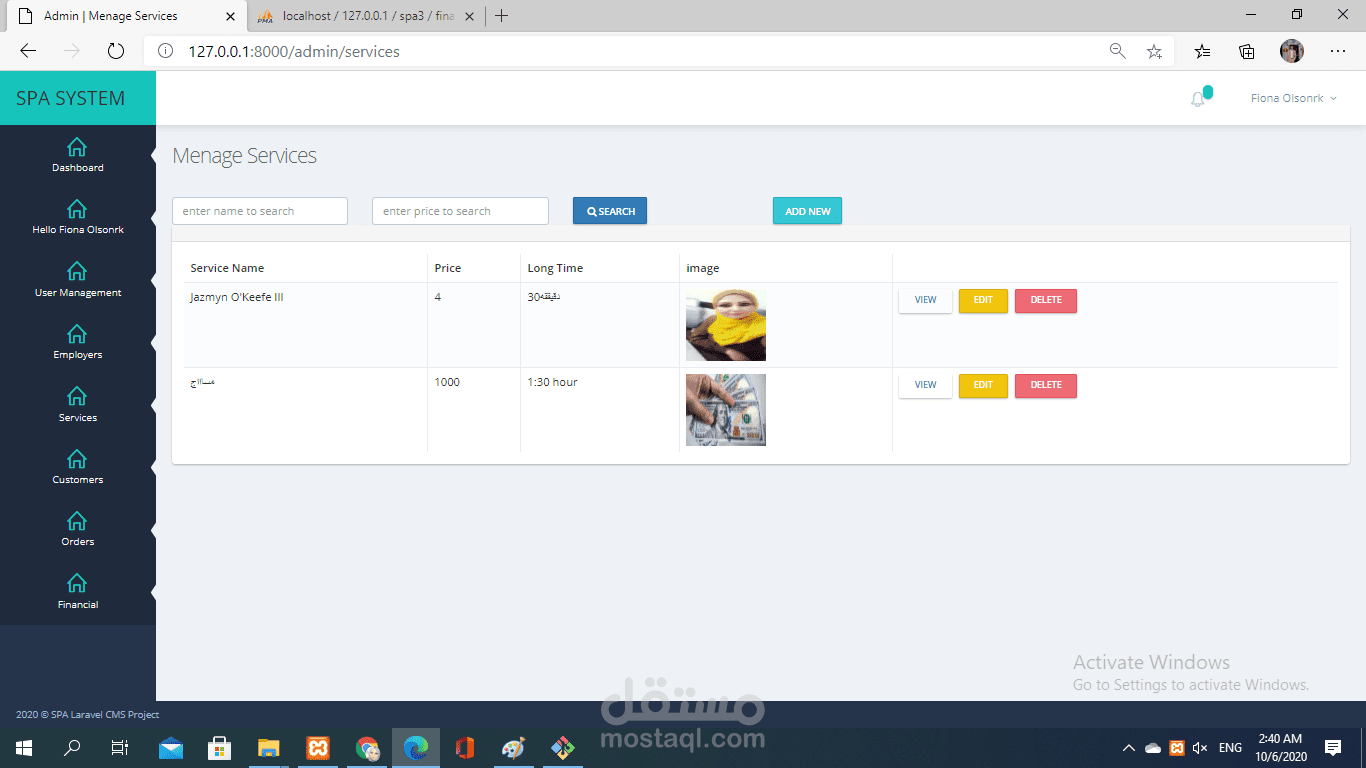Open the money image thumbnail
This screenshot has width=1366, height=768.
726,410
